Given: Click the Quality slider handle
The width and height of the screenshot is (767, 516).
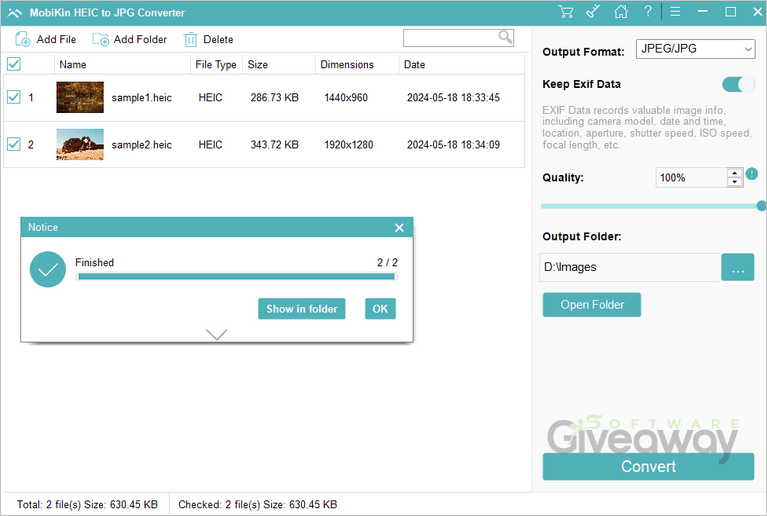Looking at the screenshot, I should point(761,206).
